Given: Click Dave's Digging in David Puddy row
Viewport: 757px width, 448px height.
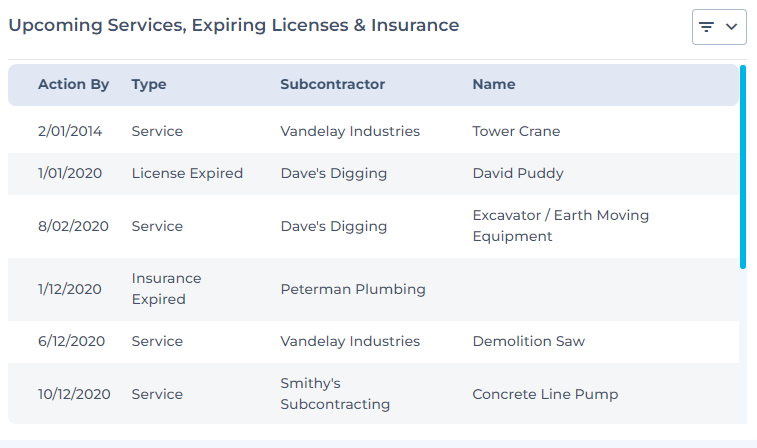Looking at the screenshot, I should [333, 173].
